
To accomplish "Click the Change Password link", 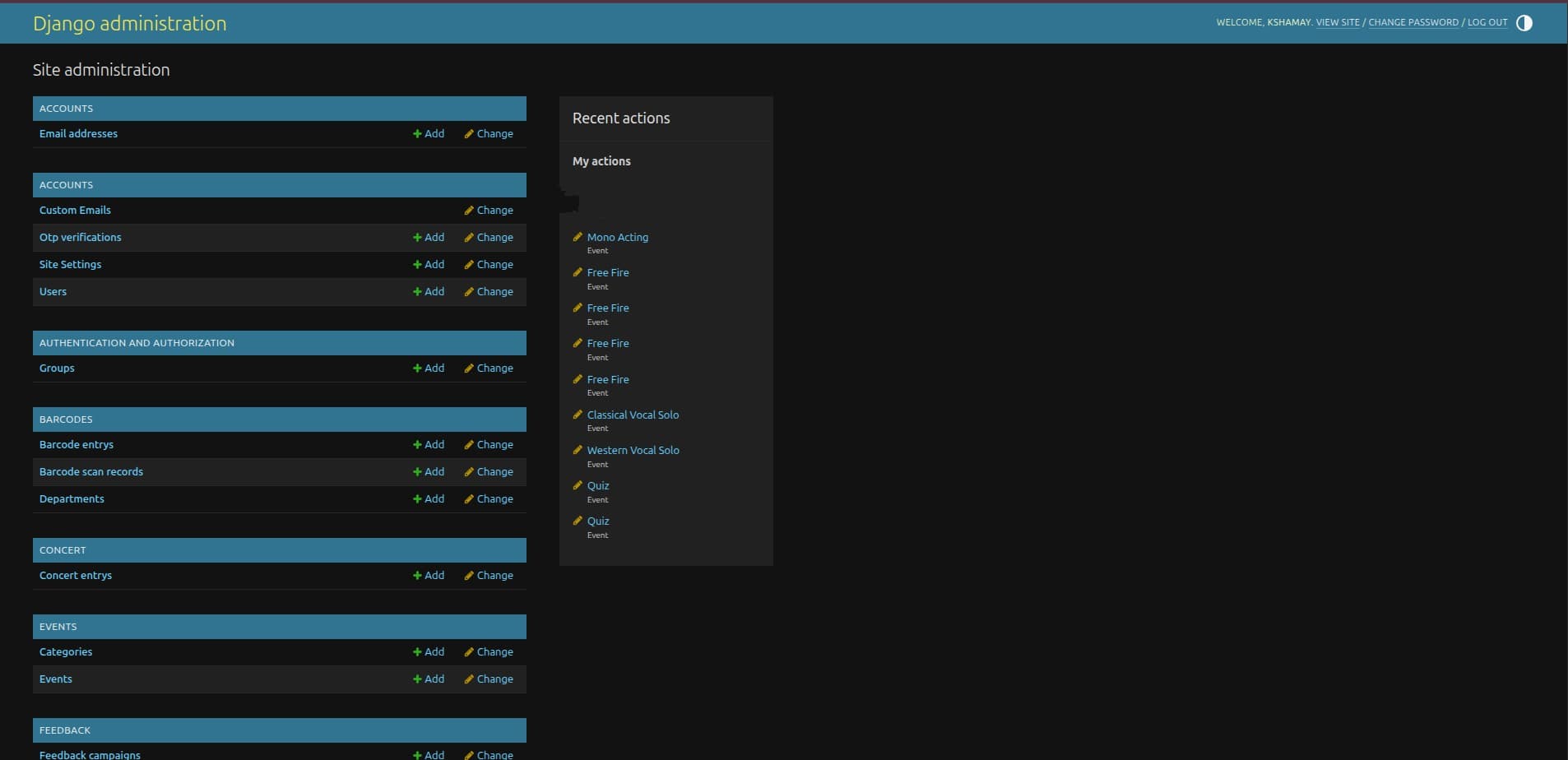I will [x=1413, y=23].
